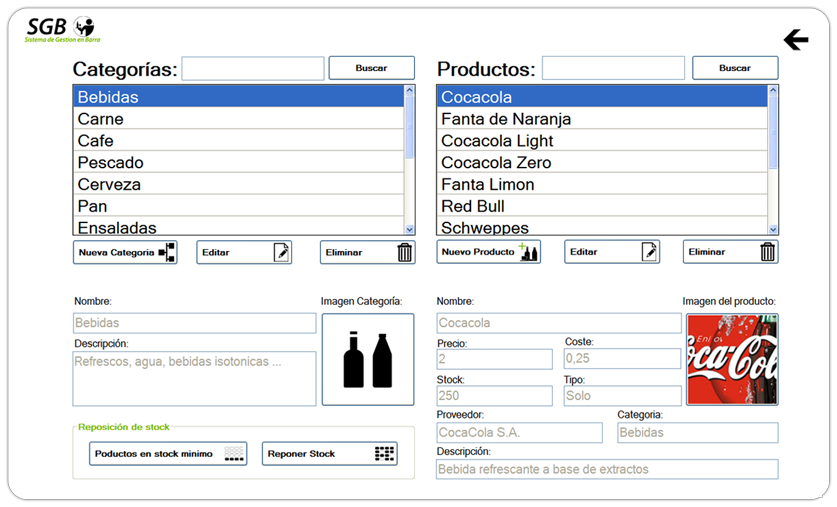Viewport: 837px width, 507px height.
Task: Click the back arrow icon
Action: point(796,40)
